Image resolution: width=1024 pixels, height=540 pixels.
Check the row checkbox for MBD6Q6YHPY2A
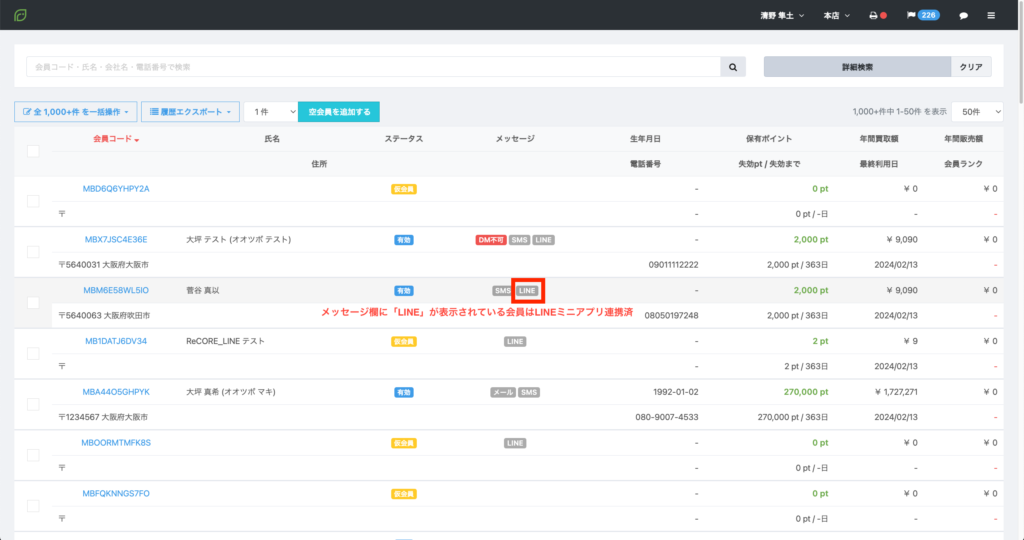click(33, 201)
